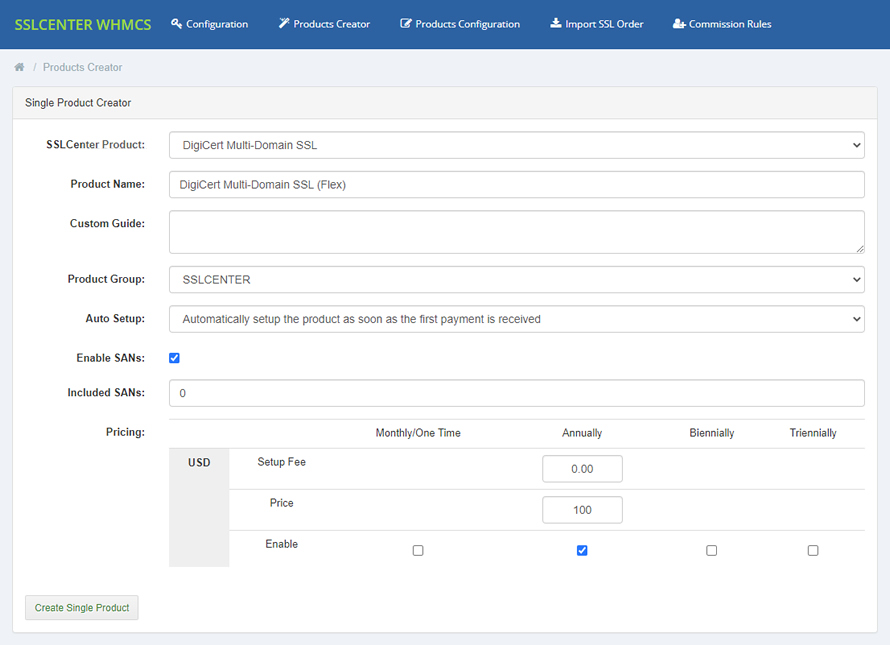Click the Configuration wrench icon
The height and width of the screenshot is (645, 890).
tap(177, 23)
